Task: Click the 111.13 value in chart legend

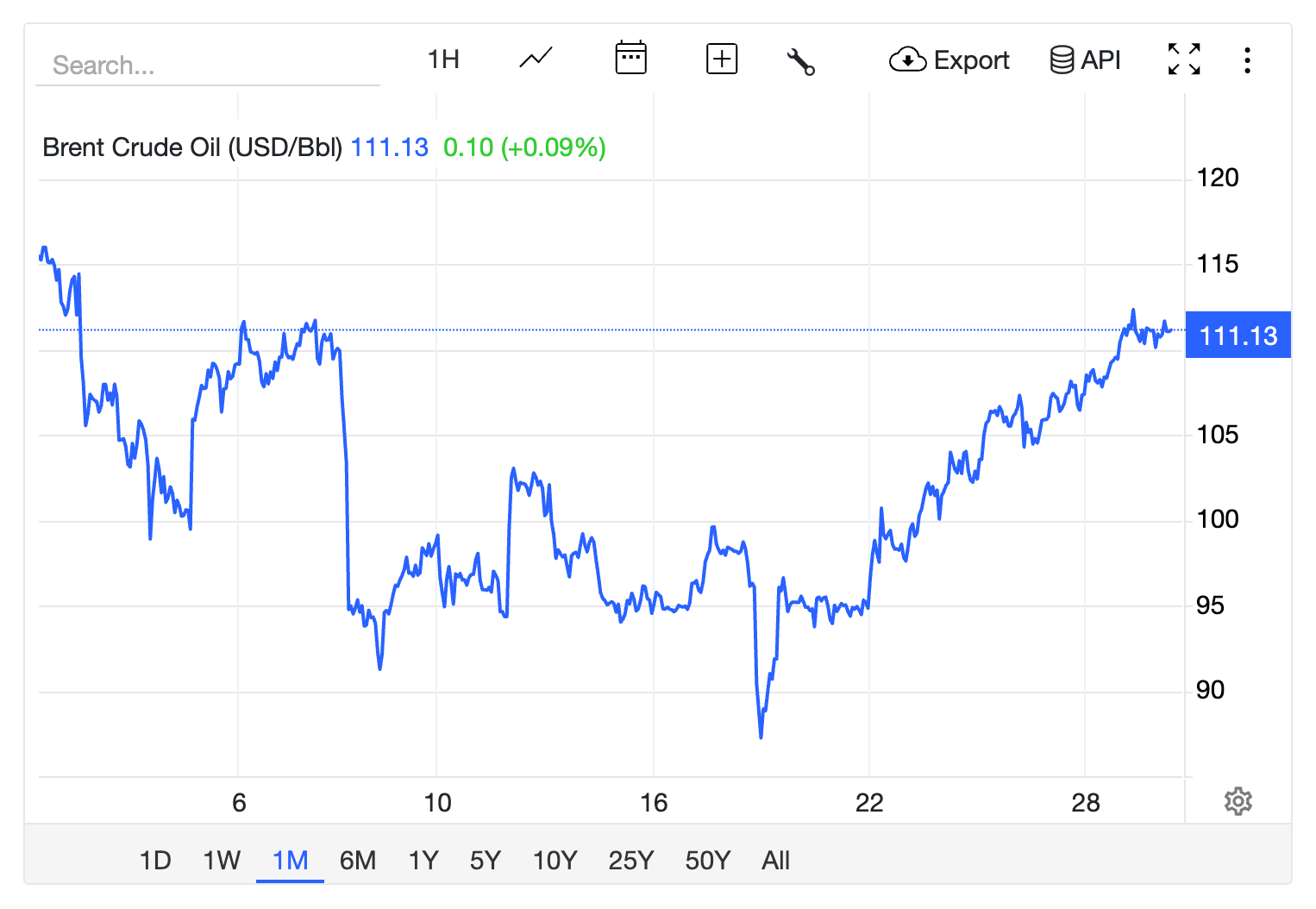Action: click(x=390, y=147)
